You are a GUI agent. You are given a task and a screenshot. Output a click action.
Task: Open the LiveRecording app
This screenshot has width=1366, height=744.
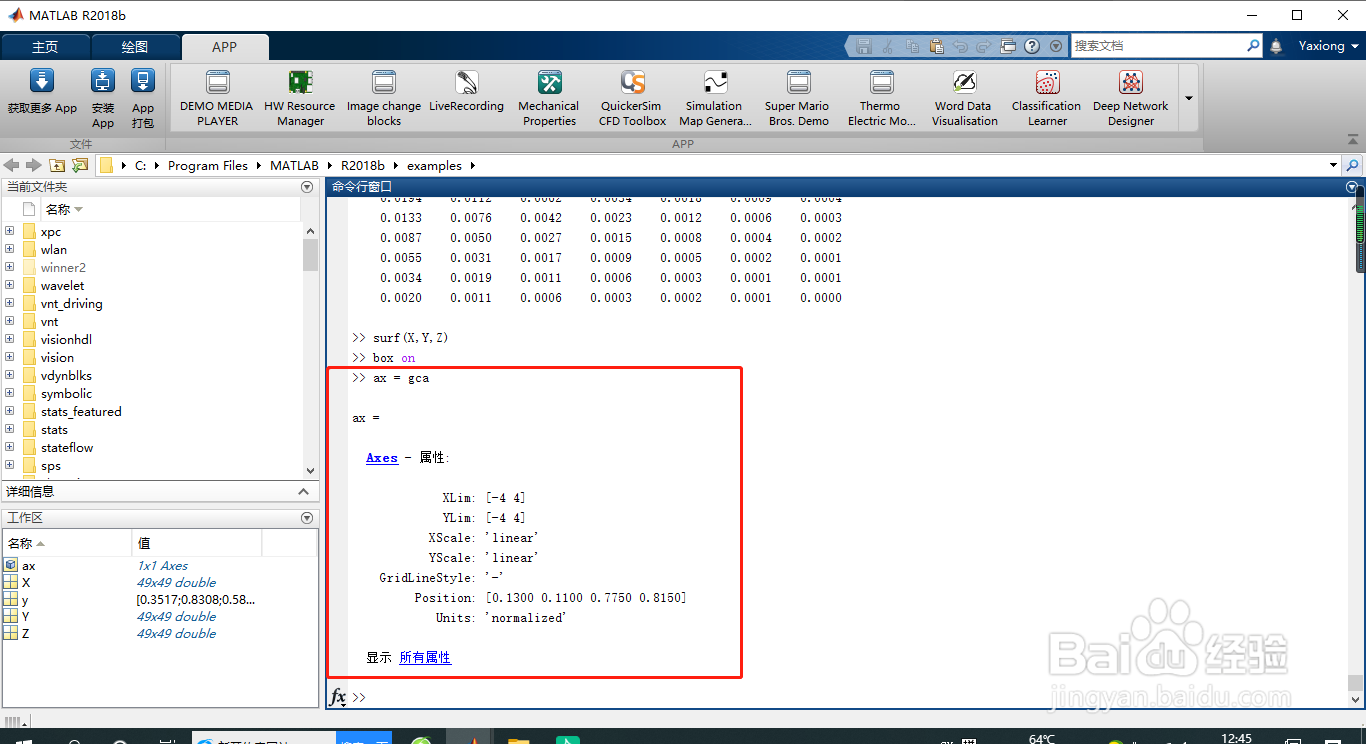(466, 92)
